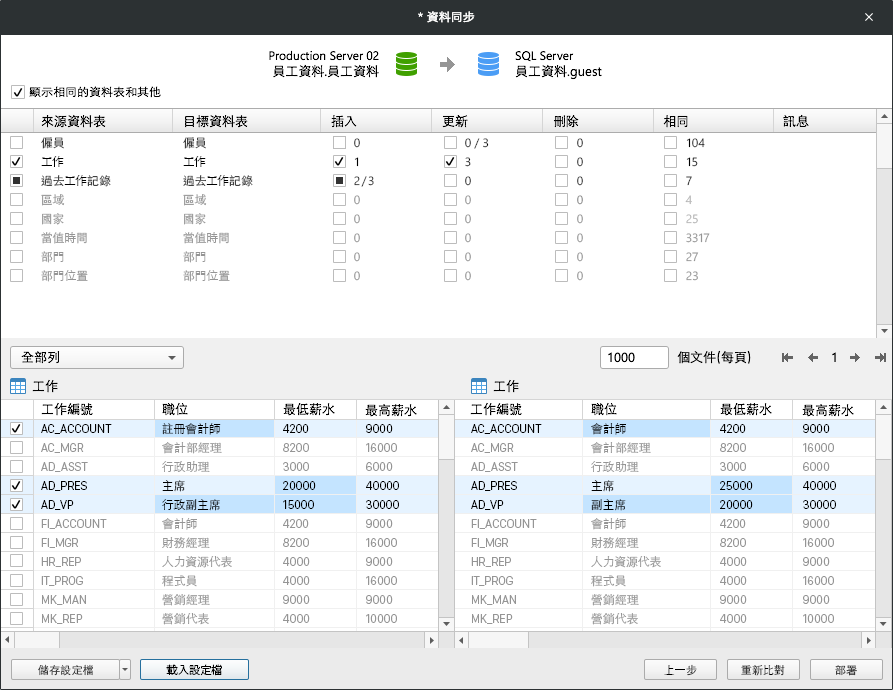Click the 載入設定檔 button

[194, 670]
